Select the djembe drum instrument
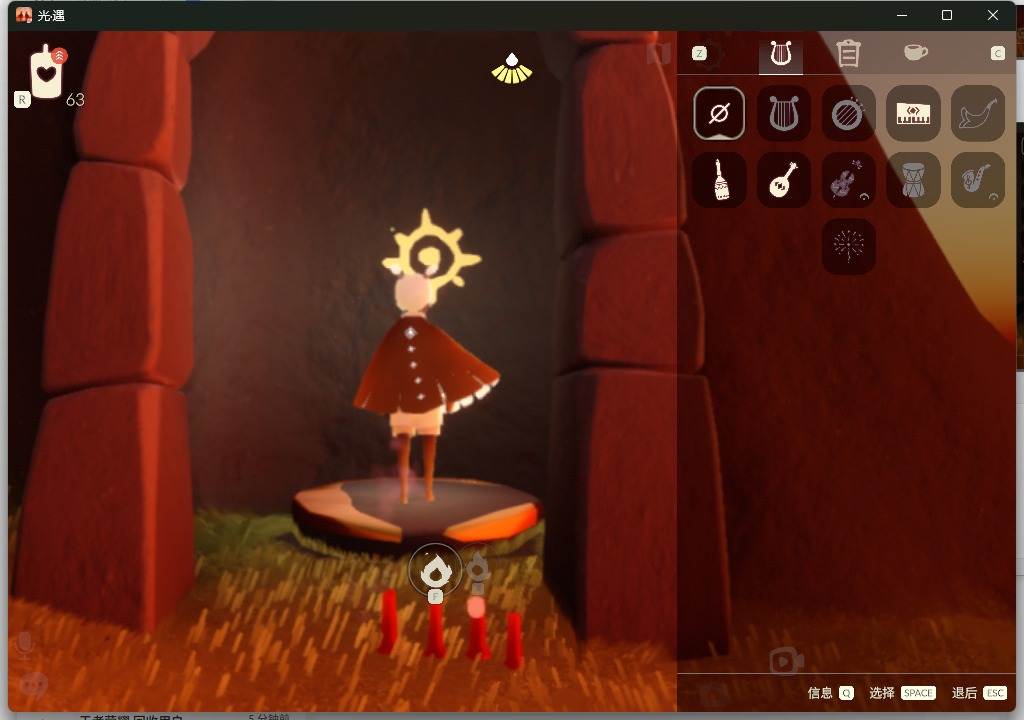 click(x=912, y=180)
